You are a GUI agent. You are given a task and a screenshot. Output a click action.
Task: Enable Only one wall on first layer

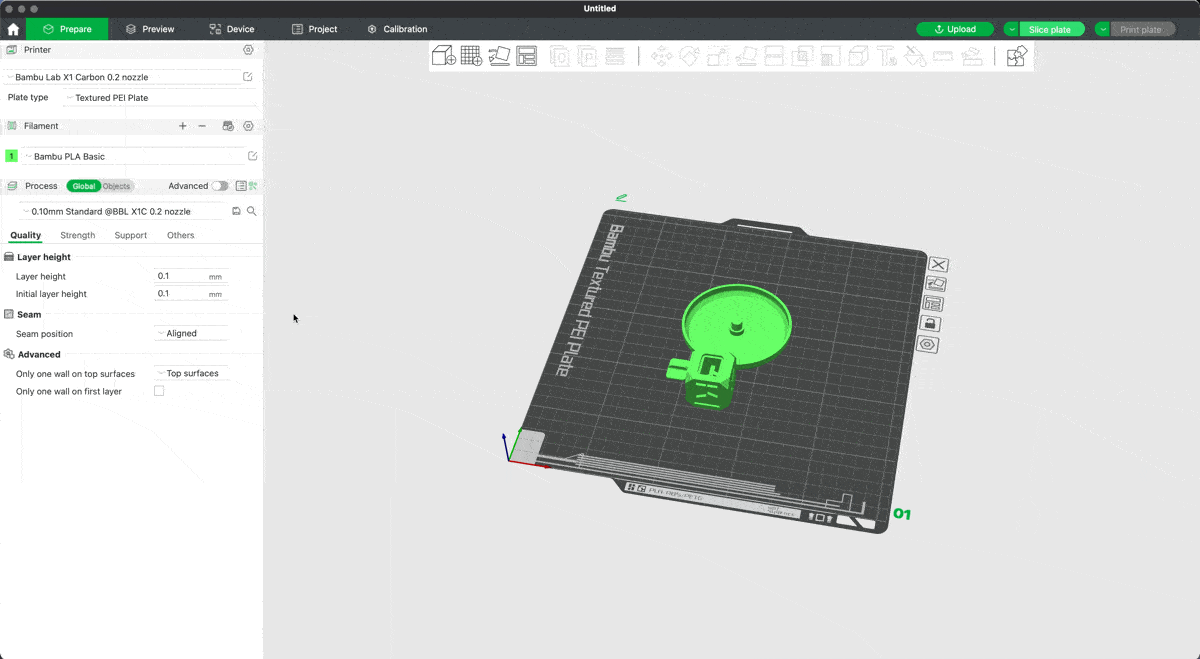[159, 391]
